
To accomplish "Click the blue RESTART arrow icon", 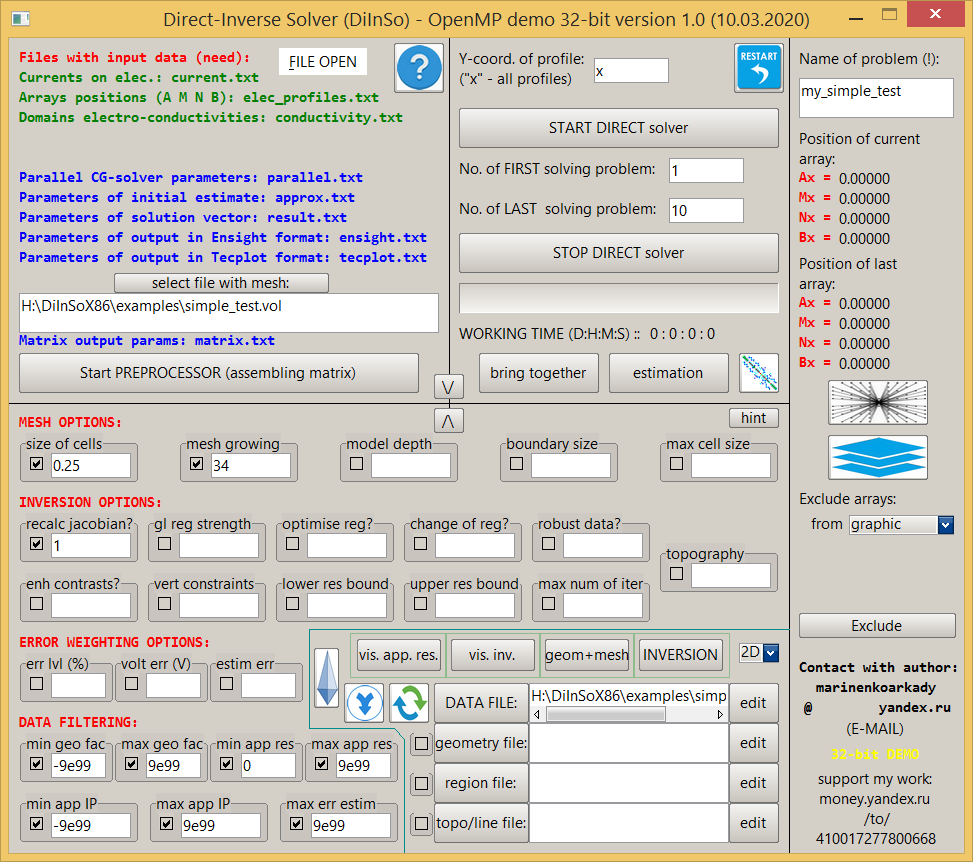I will [758, 68].
